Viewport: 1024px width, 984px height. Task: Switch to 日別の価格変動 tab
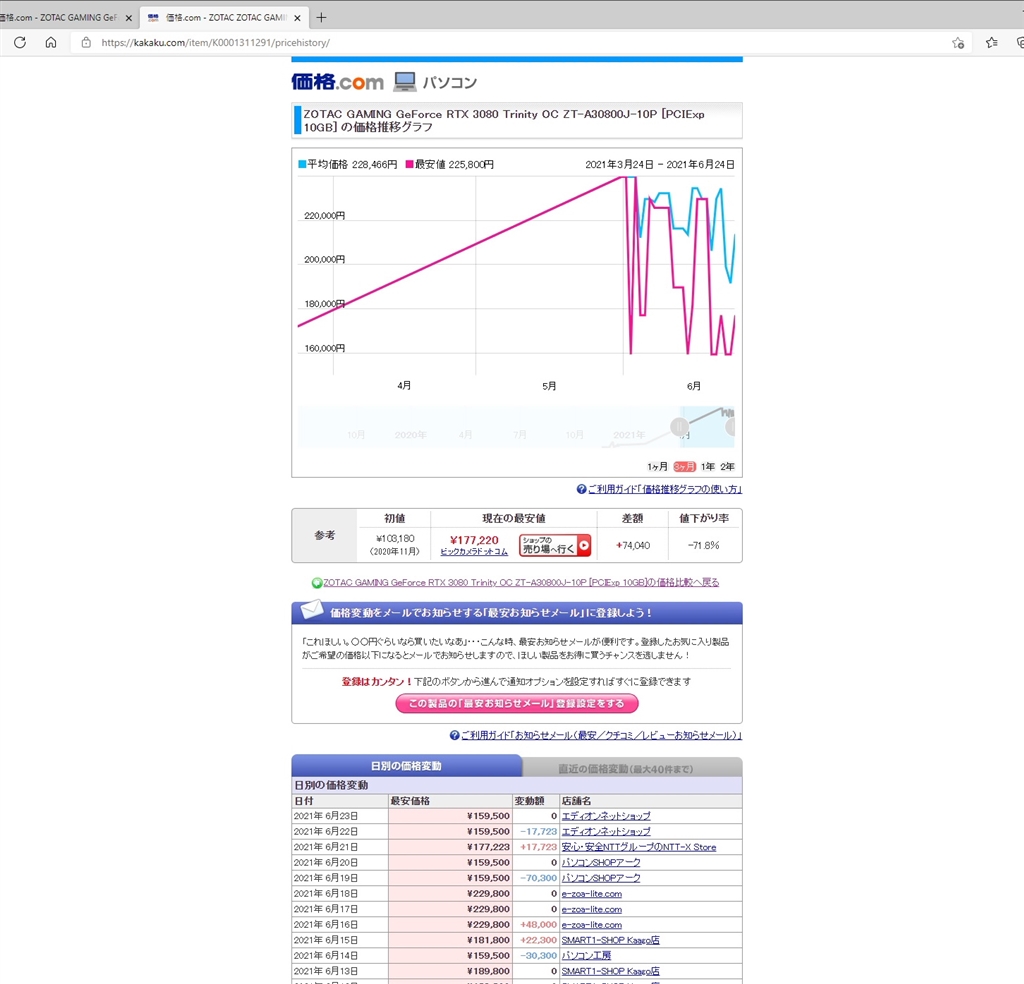click(406, 766)
